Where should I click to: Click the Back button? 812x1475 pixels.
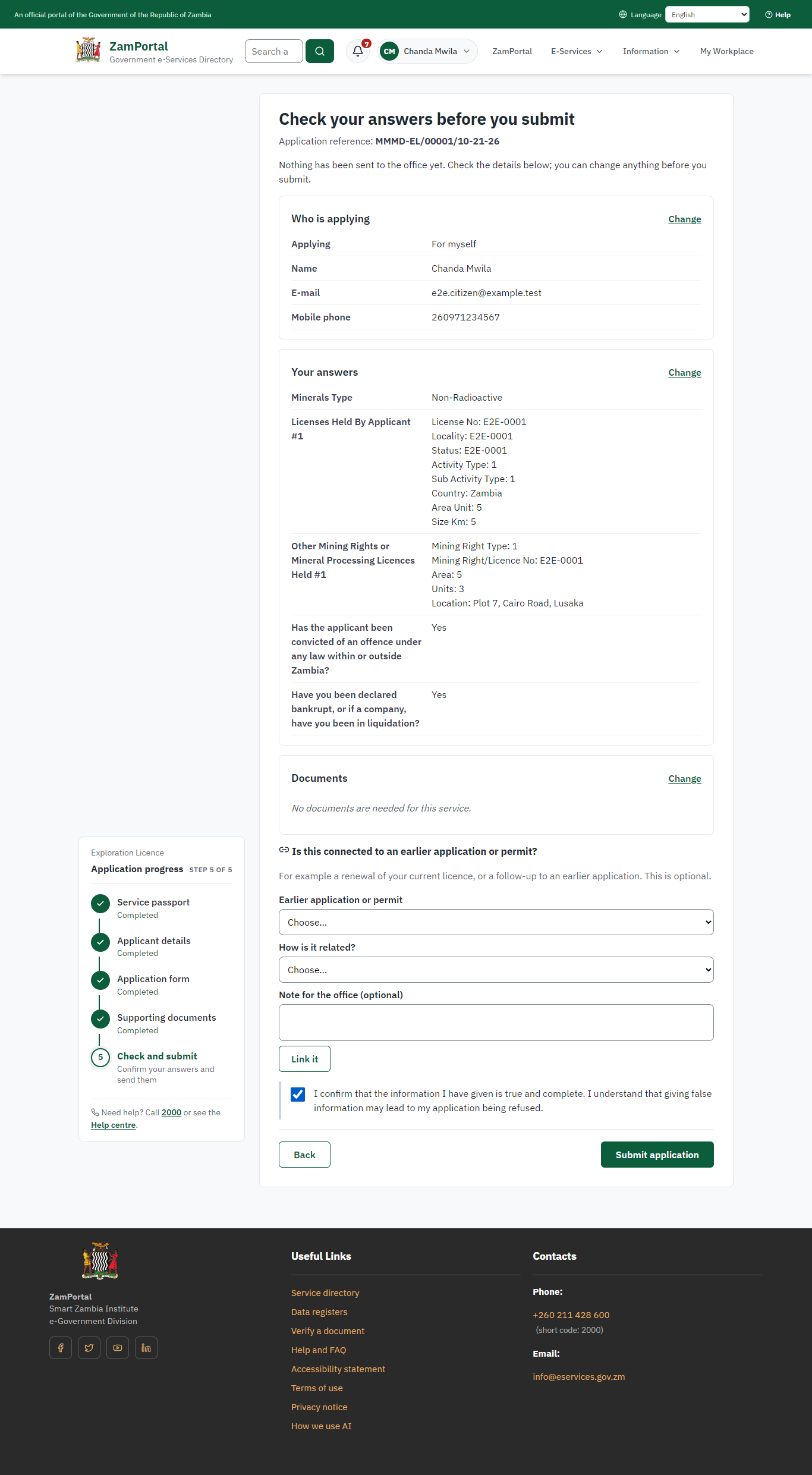point(304,1155)
